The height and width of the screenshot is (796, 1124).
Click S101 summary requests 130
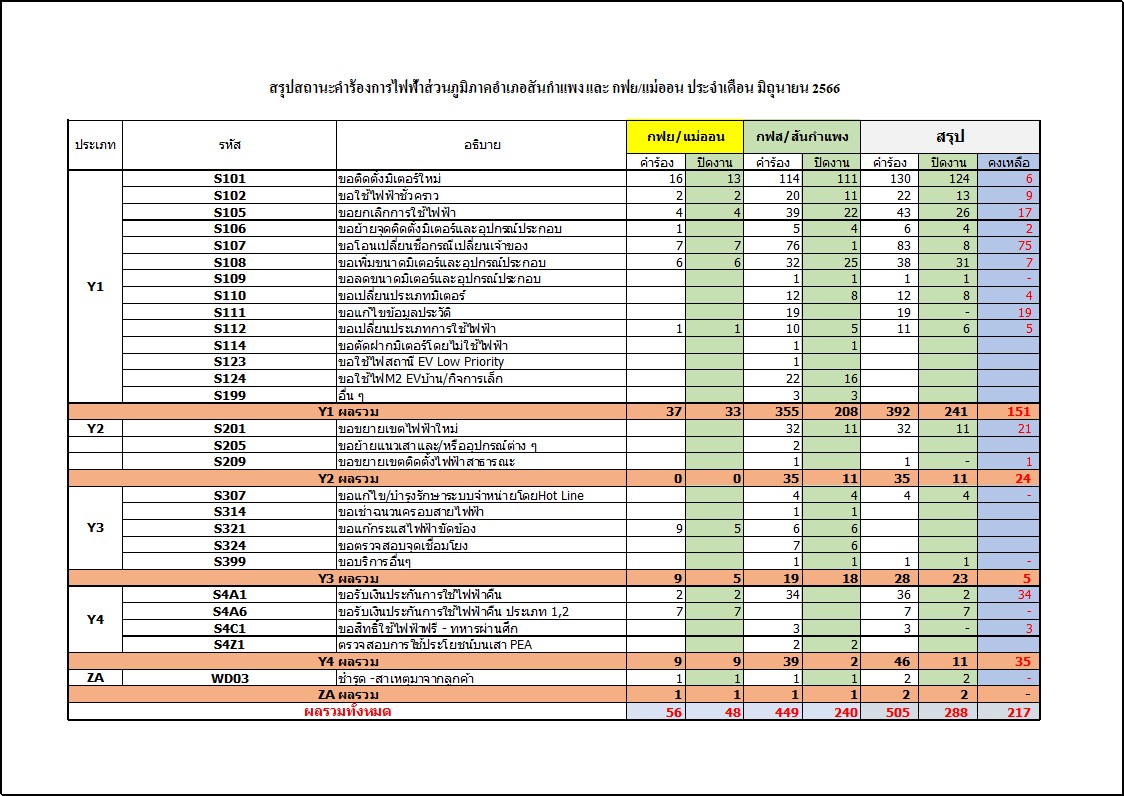click(x=900, y=179)
